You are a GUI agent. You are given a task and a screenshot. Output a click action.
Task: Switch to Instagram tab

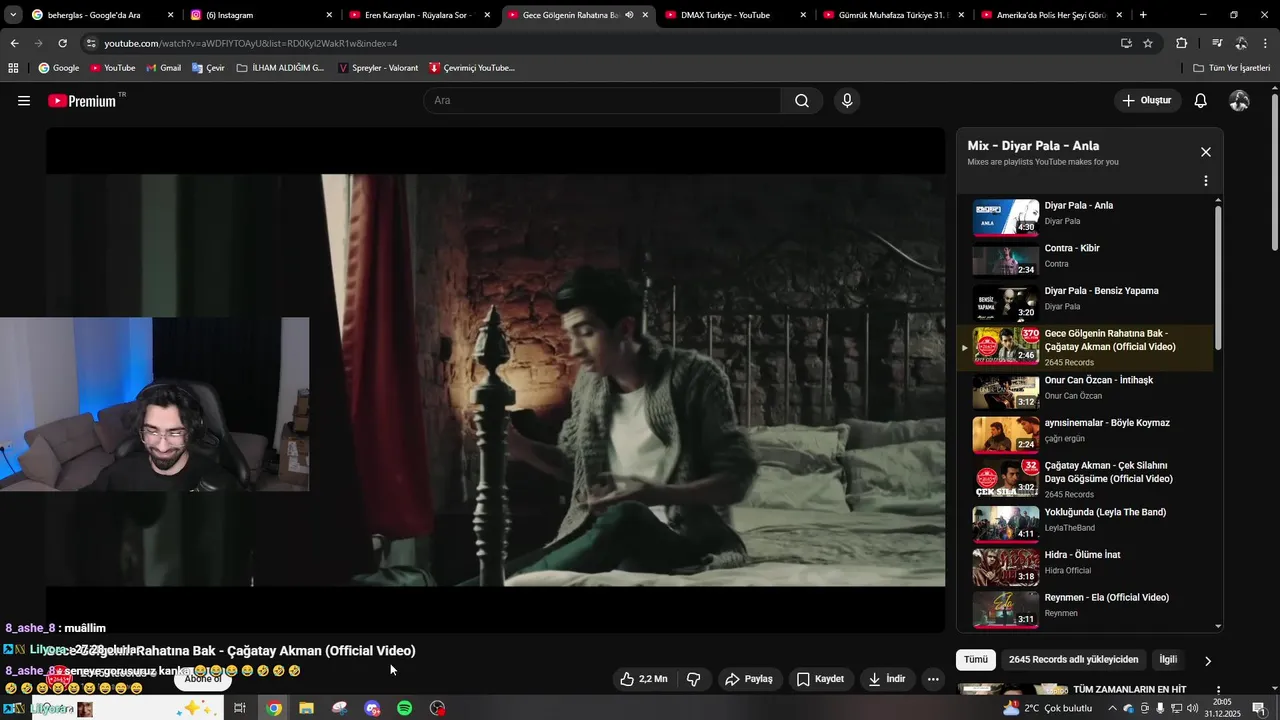pos(261,15)
